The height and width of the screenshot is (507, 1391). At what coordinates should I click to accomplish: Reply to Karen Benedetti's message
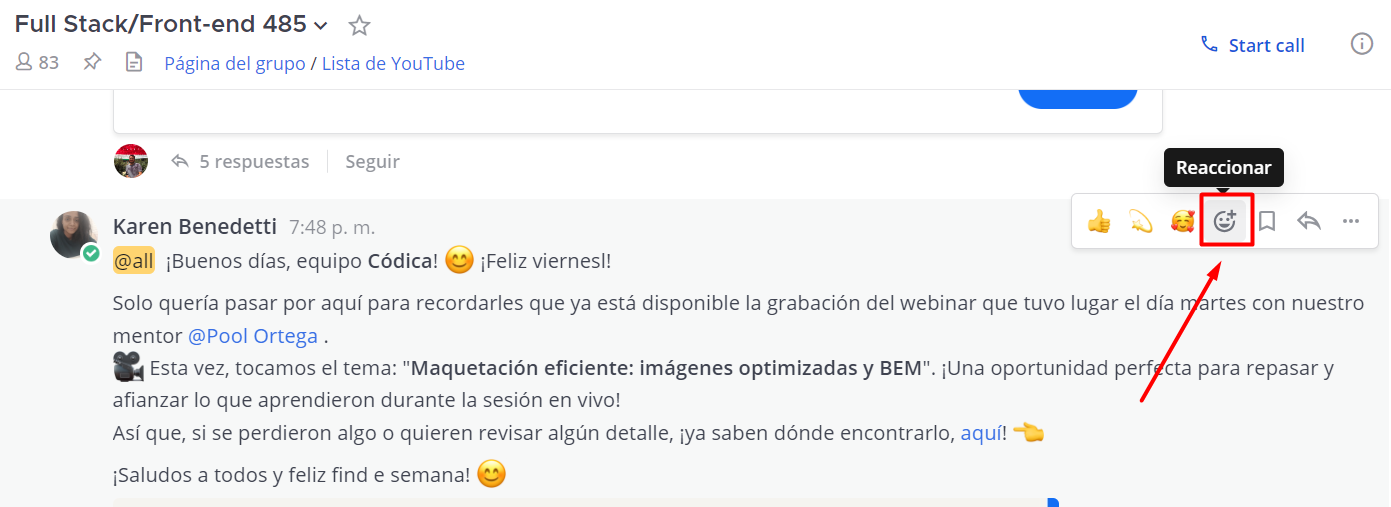tap(1309, 221)
